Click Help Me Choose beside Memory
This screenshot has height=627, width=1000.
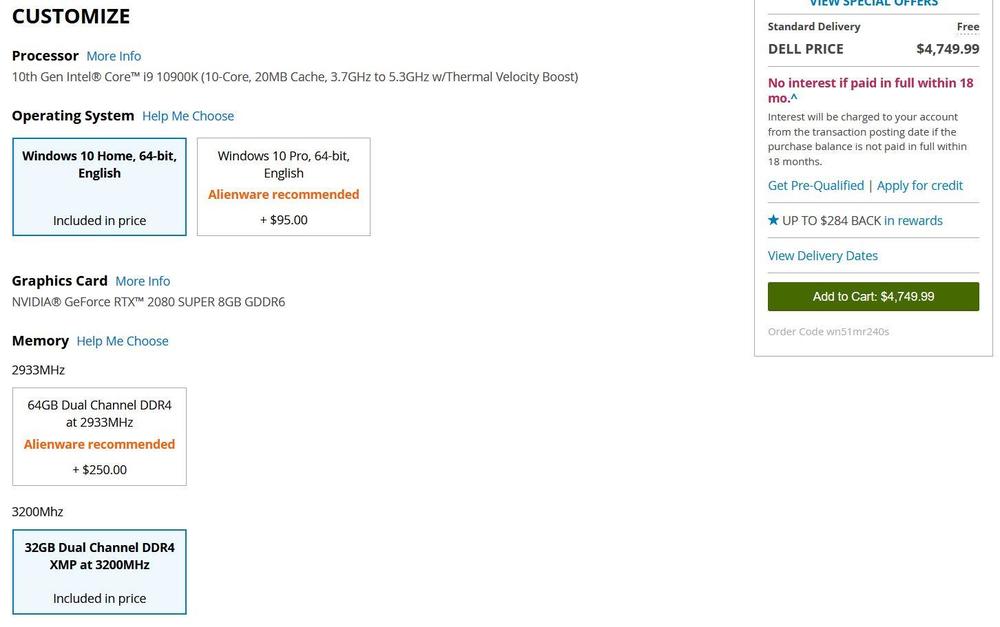click(122, 341)
